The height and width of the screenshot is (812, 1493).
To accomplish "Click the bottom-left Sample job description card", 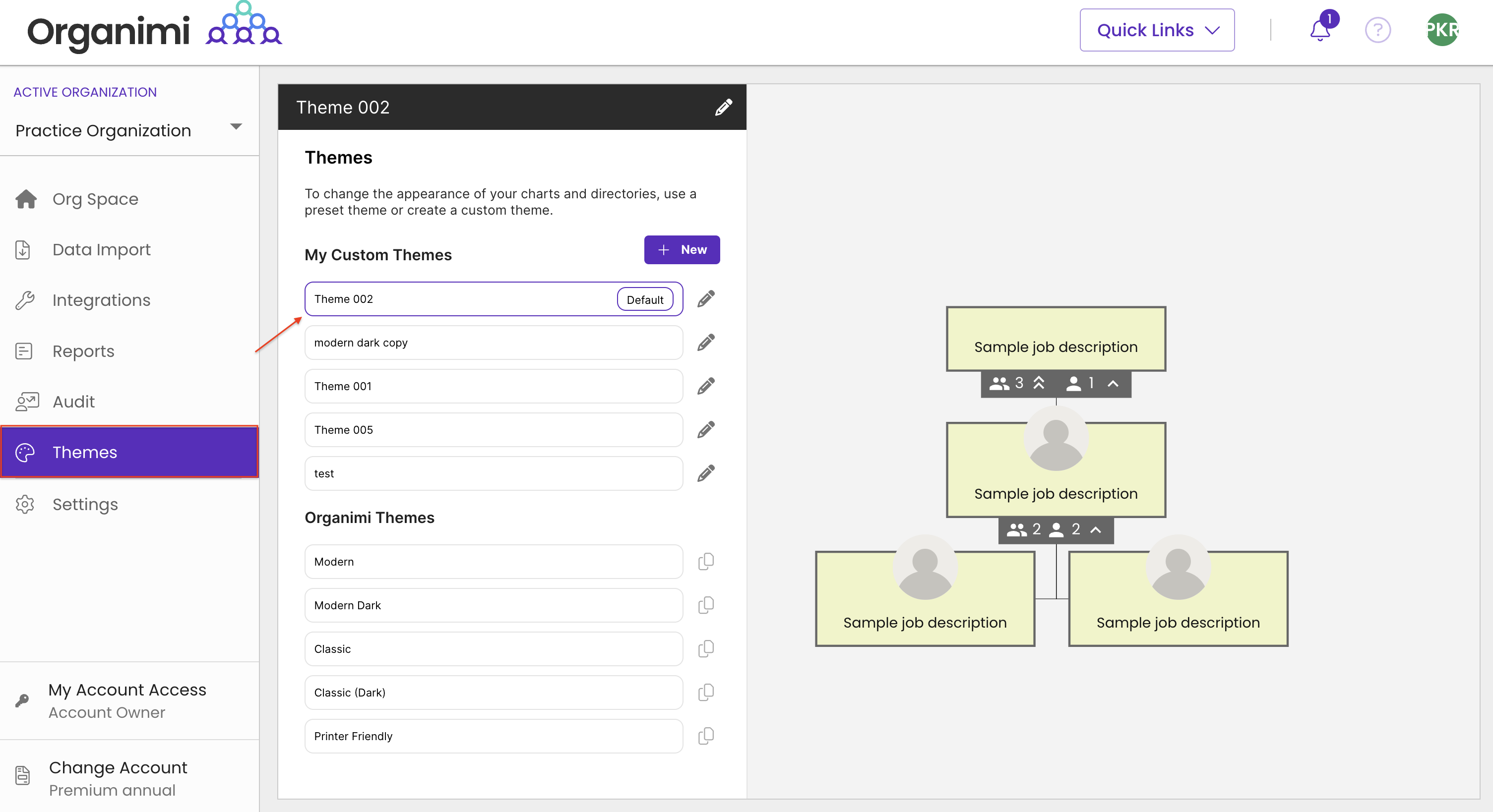I will click(925, 599).
